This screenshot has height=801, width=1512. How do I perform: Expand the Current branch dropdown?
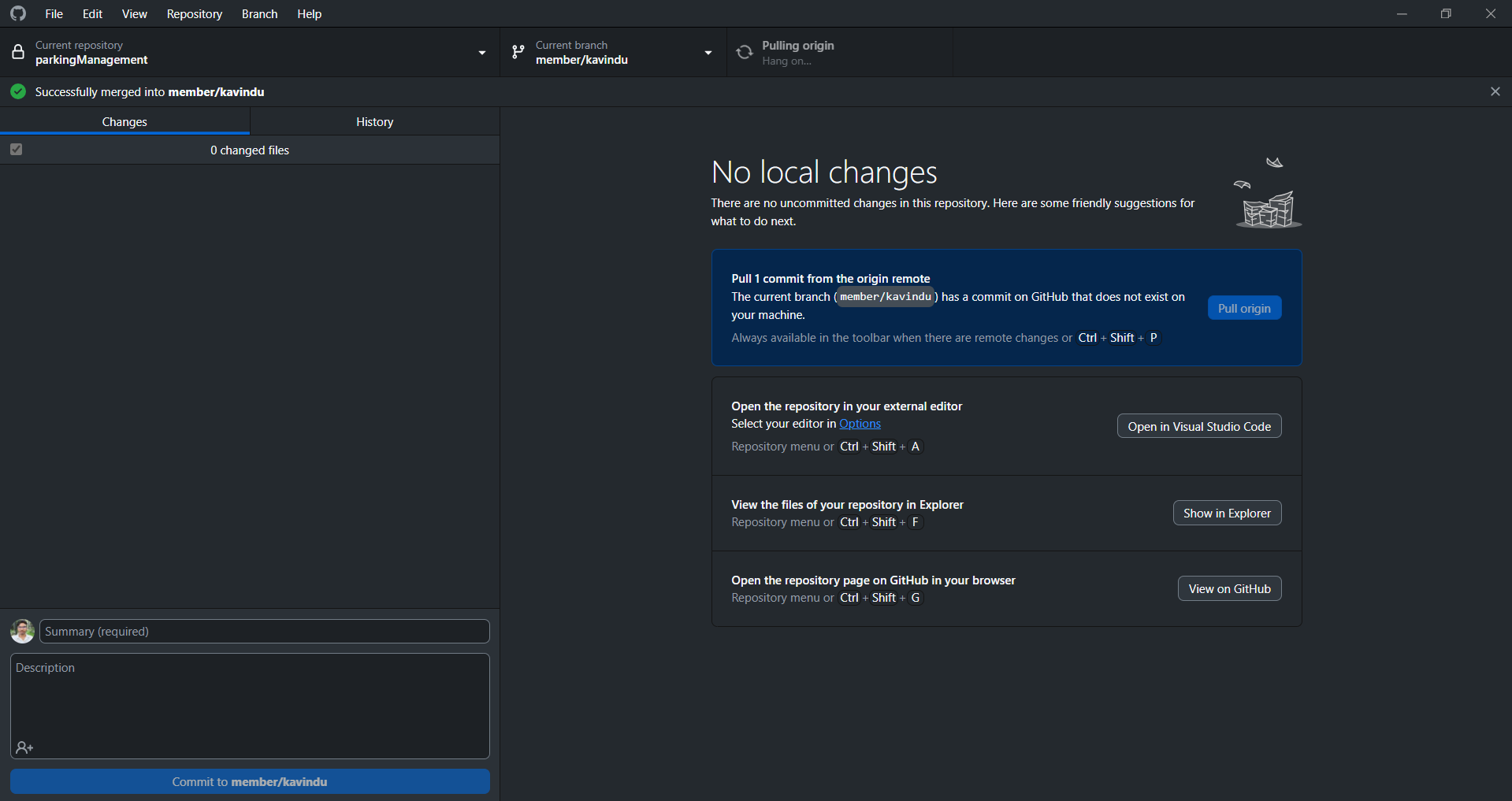coord(708,53)
